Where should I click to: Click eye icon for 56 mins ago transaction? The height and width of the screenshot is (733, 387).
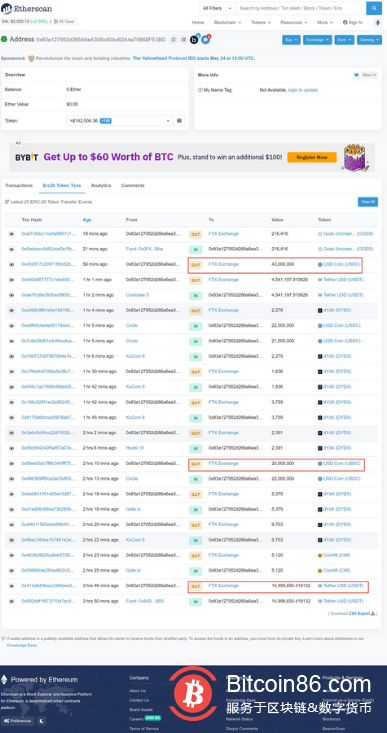pyautogui.click(x=12, y=265)
